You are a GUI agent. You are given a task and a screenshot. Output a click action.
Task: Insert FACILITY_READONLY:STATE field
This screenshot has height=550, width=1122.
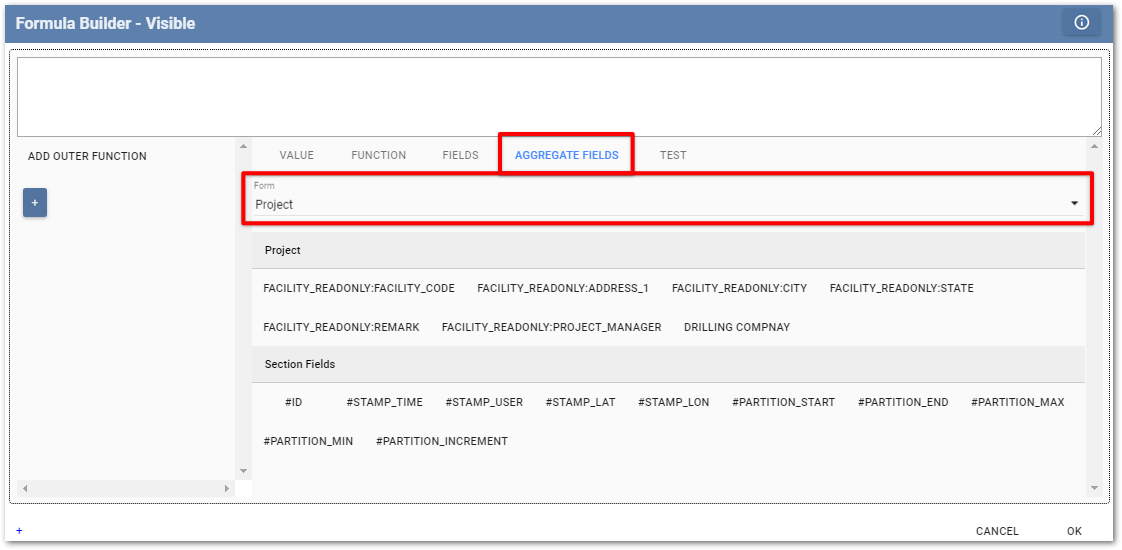902,288
